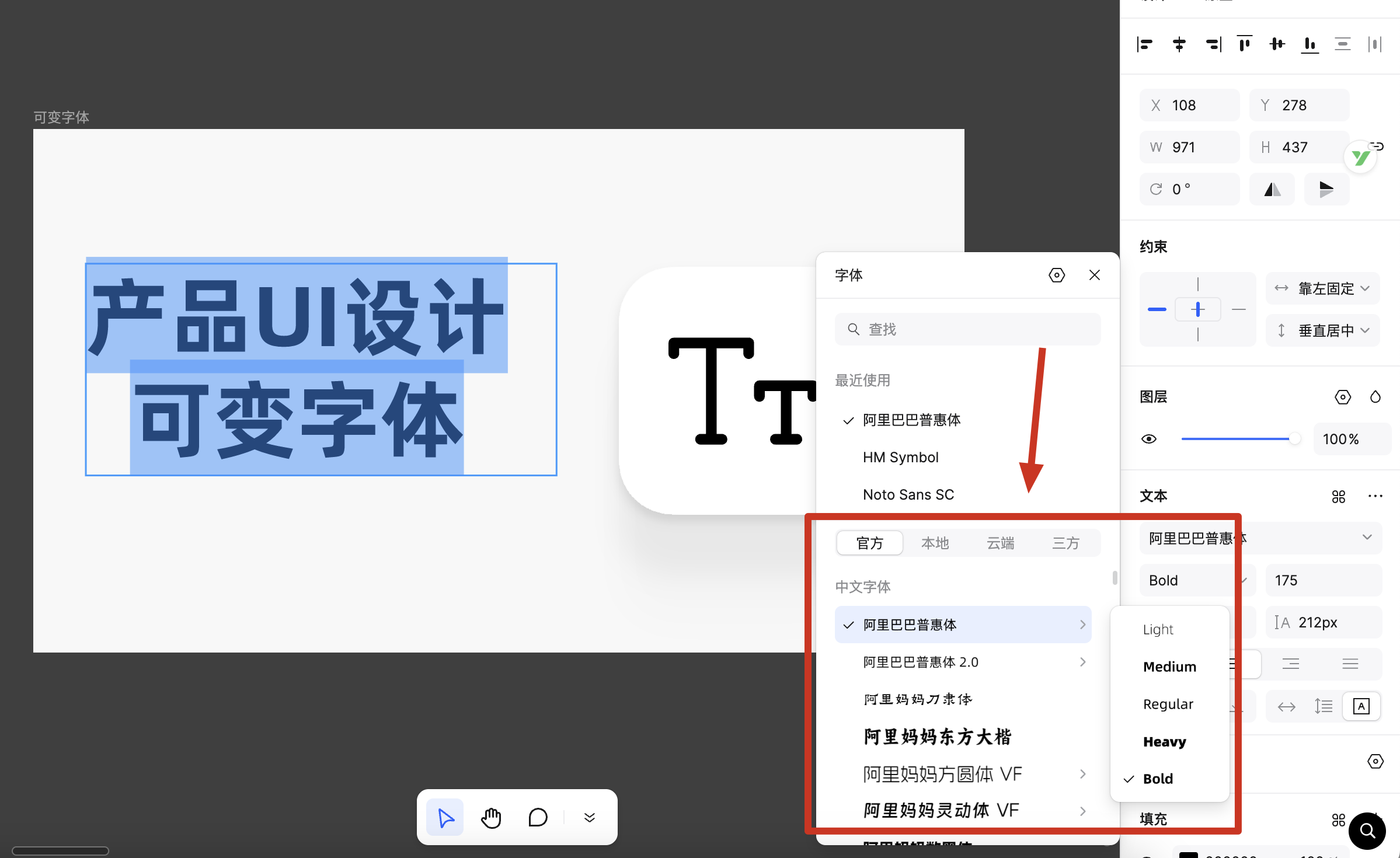Click the align left edges icon
Image resolution: width=1400 pixels, height=858 pixels.
pyautogui.click(x=1145, y=44)
